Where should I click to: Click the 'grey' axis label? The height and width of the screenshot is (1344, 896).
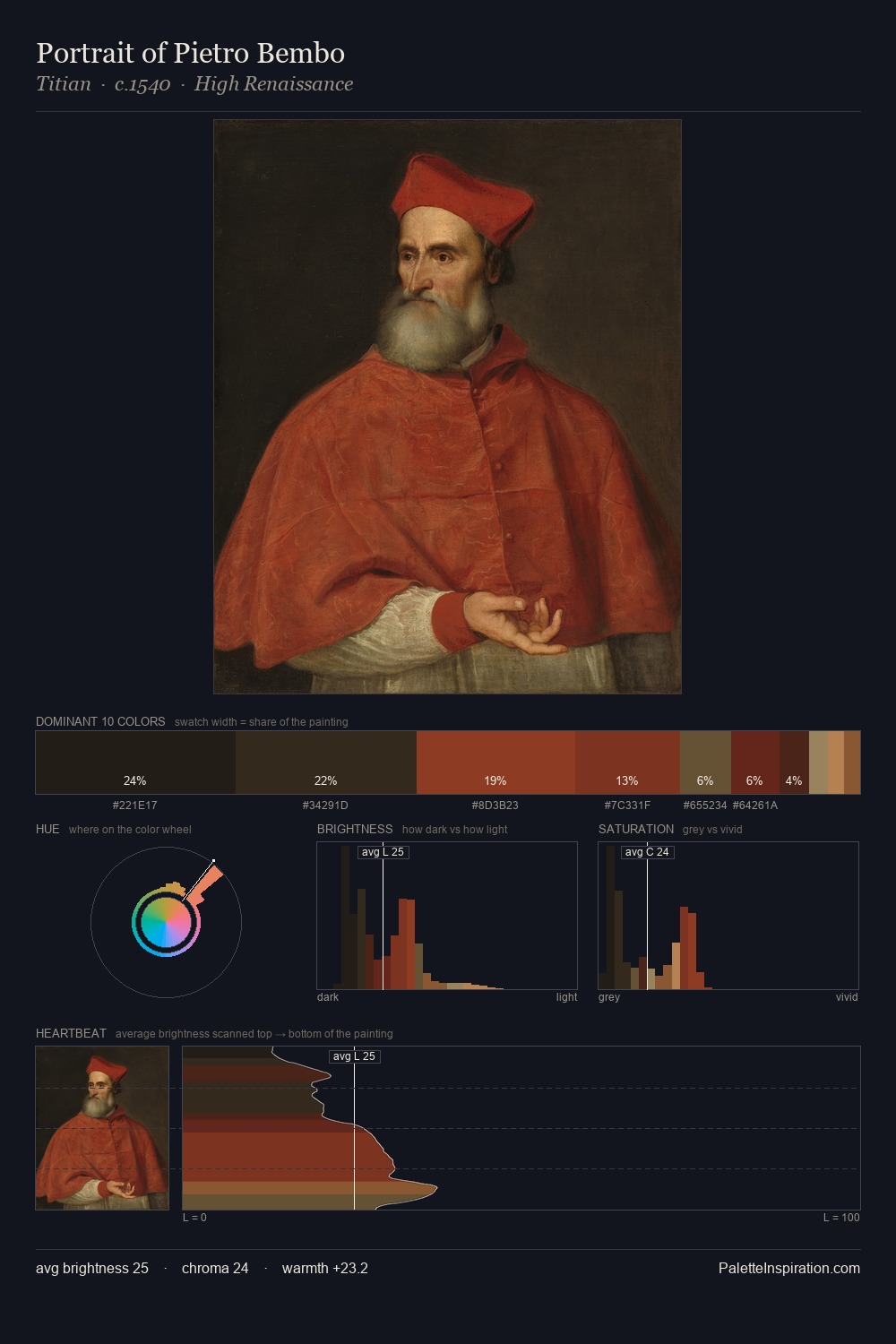coord(609,997)
